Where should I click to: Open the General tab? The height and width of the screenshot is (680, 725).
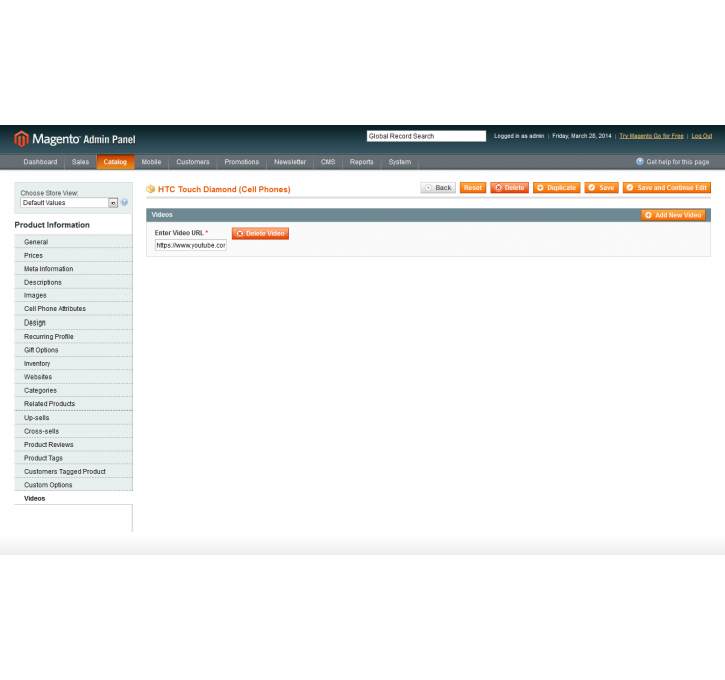click(x=74, y=242)
